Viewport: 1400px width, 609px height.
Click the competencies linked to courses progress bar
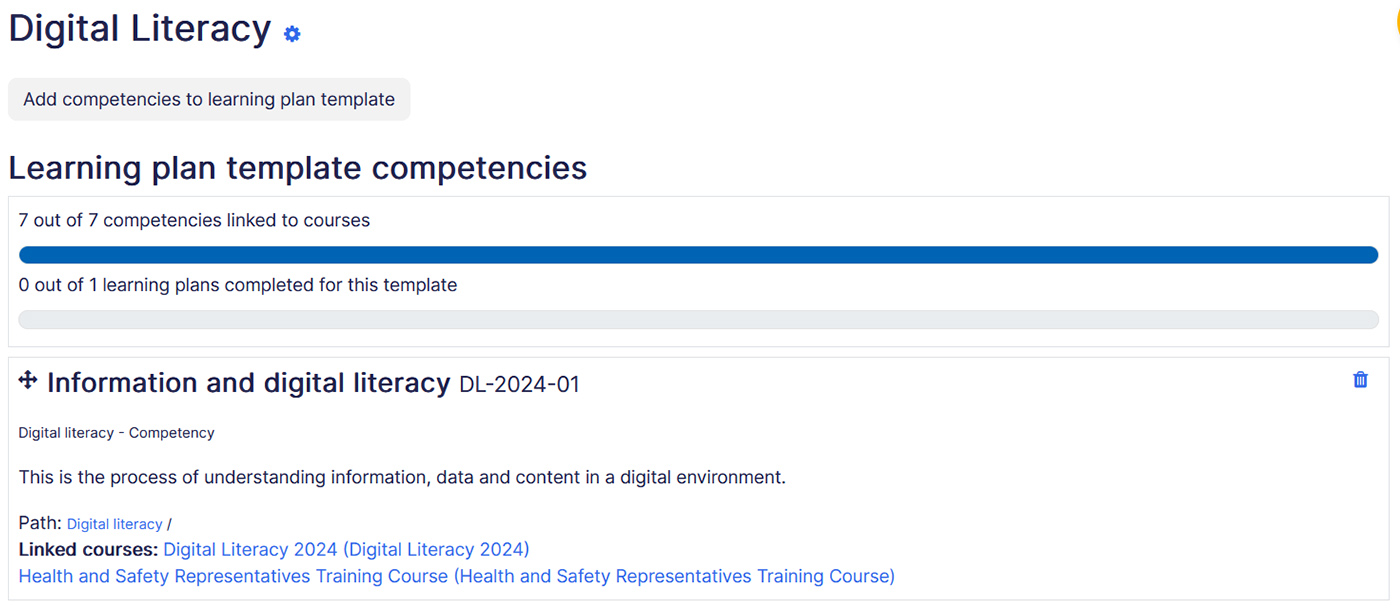(x=698, y=255)
